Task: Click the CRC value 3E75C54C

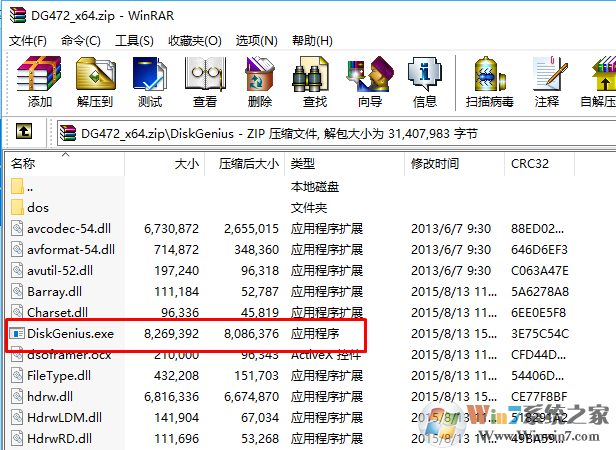Action: [540, 334]
